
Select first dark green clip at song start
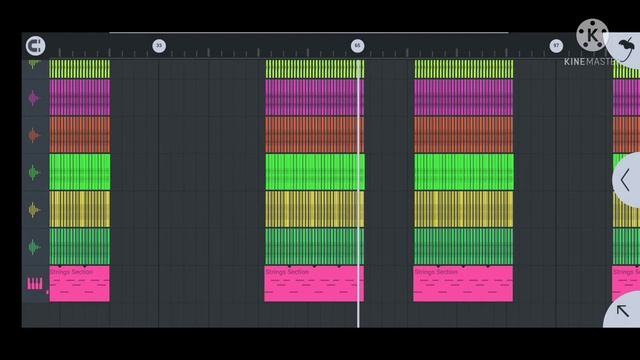coord(80,246)
